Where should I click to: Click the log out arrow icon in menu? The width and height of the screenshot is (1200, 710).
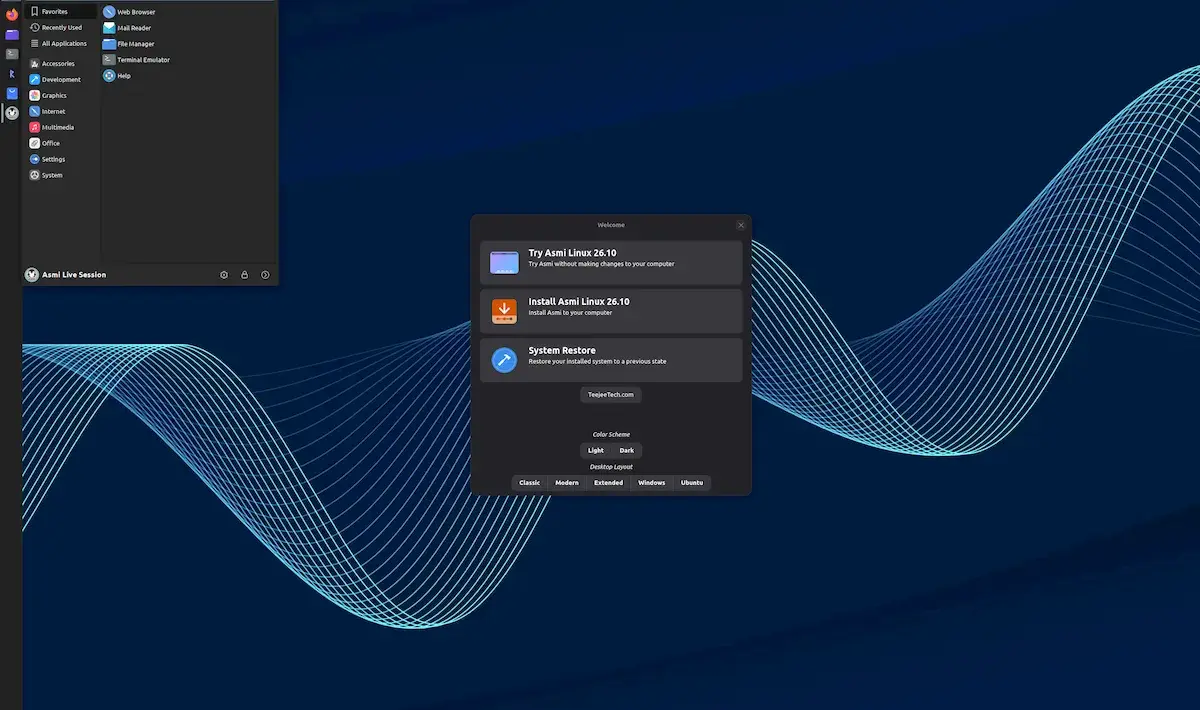(265, 274)
